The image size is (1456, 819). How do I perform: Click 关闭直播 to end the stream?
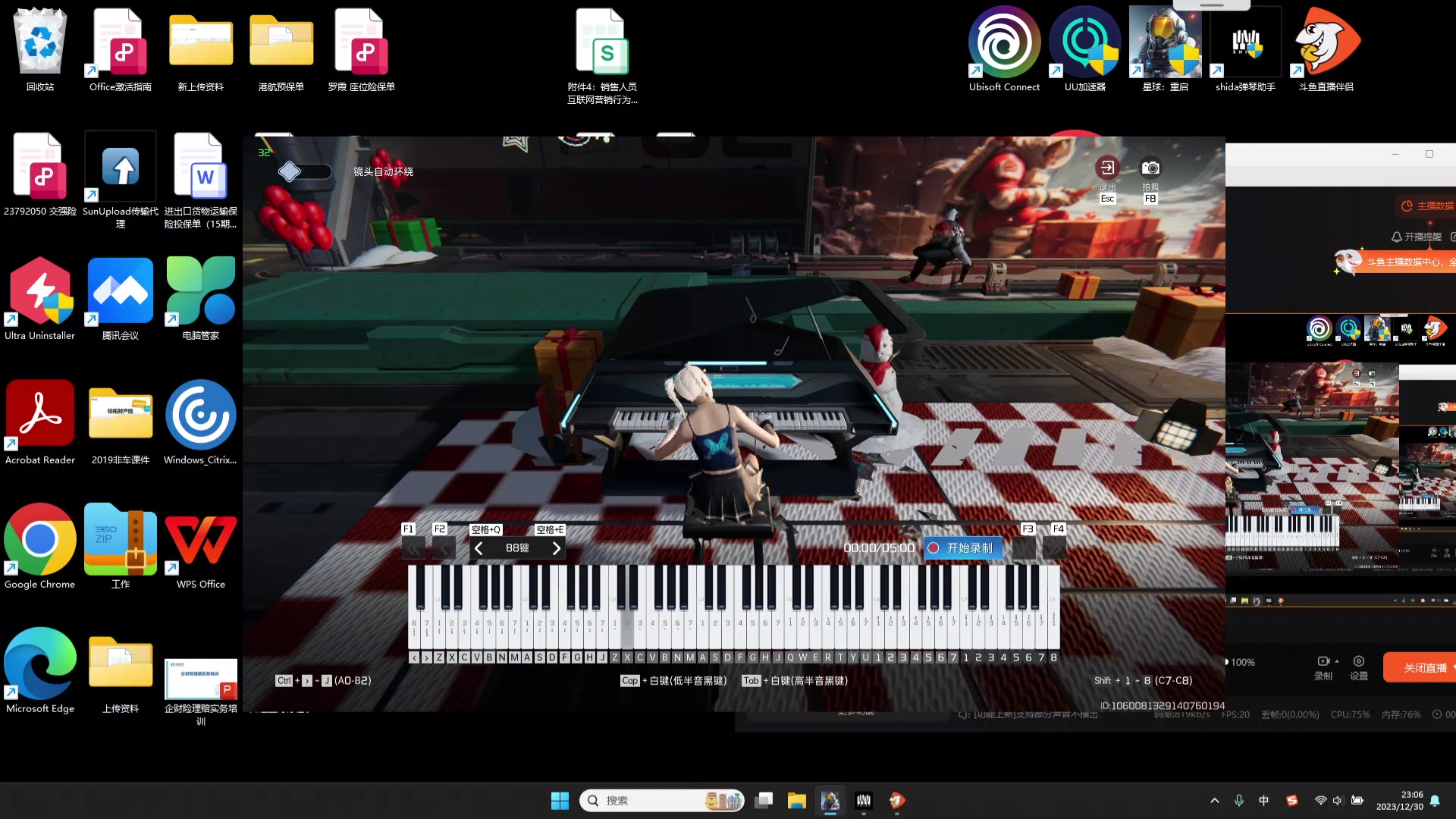[x=1420, y=668]
